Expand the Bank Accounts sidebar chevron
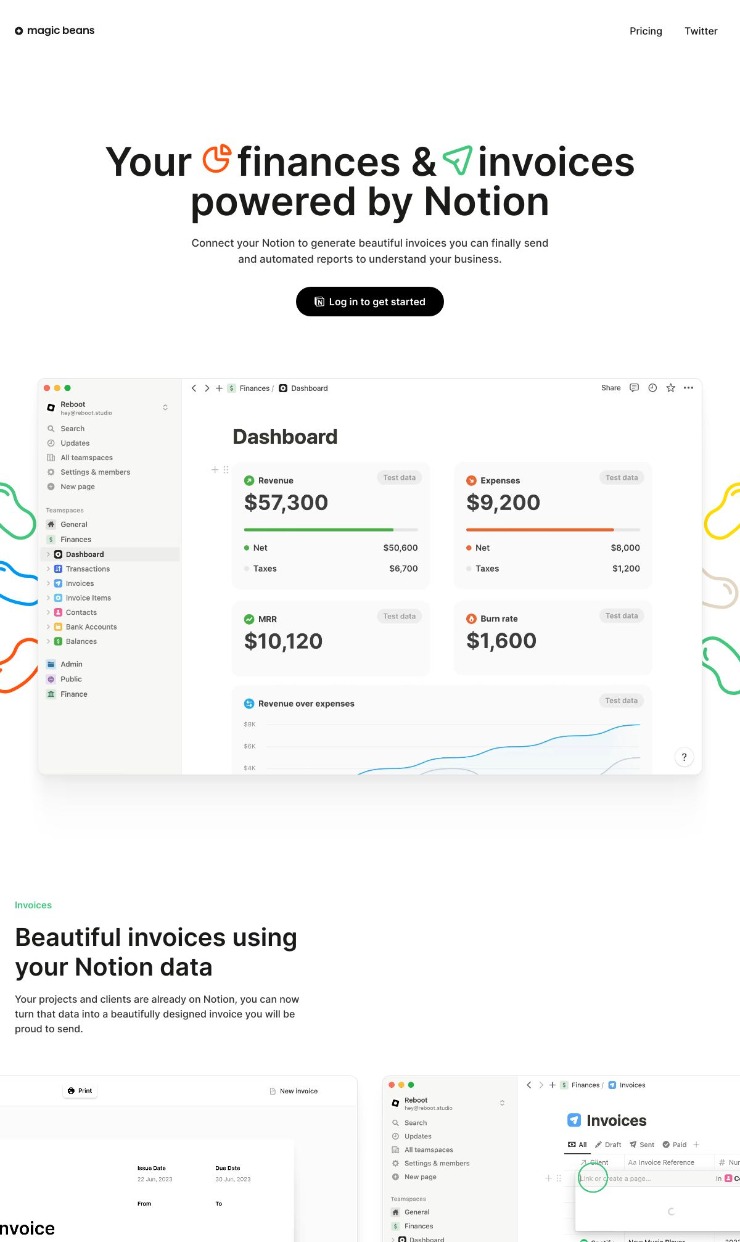Image resolution: width=740 pixels, height=1242 pixels. (48, 627)
